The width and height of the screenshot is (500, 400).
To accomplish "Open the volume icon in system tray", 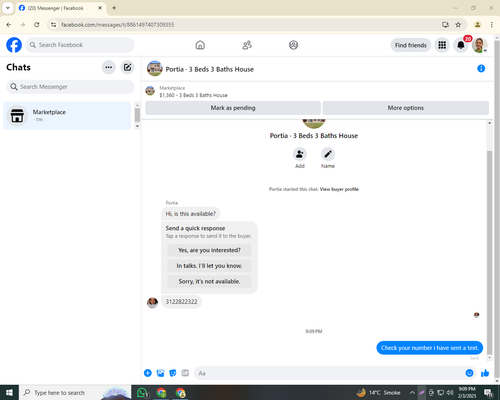I will (450, 393).
